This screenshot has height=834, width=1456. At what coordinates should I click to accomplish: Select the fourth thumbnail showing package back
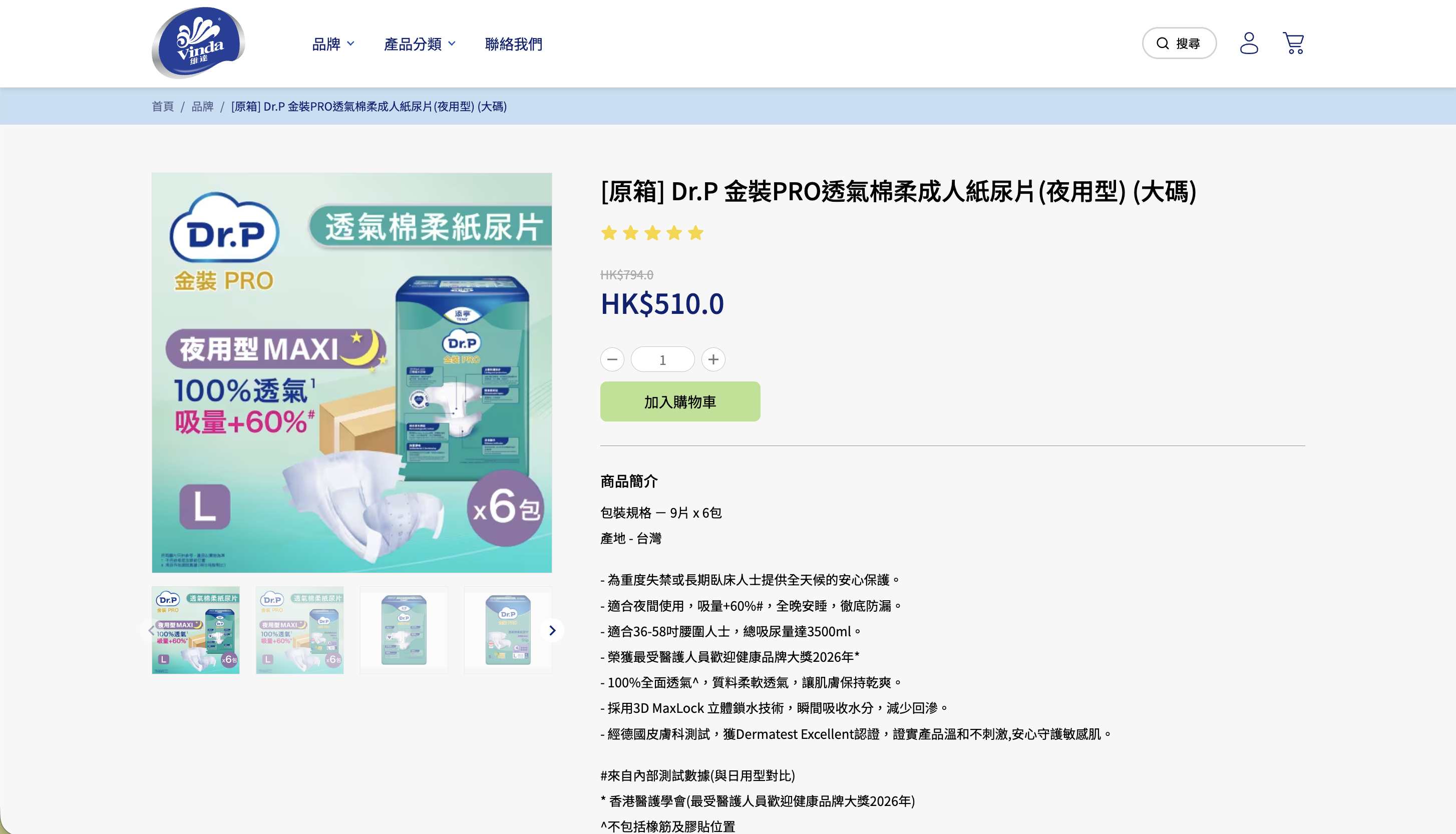pyautogui.click(x=508, y=630)
